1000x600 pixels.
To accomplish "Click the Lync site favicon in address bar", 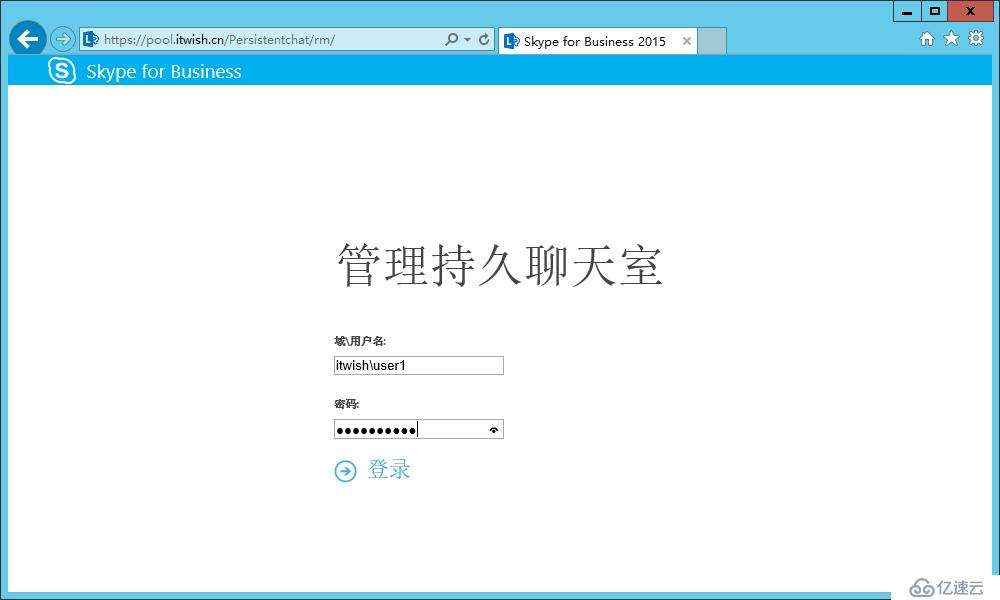I will coord(91,40).
